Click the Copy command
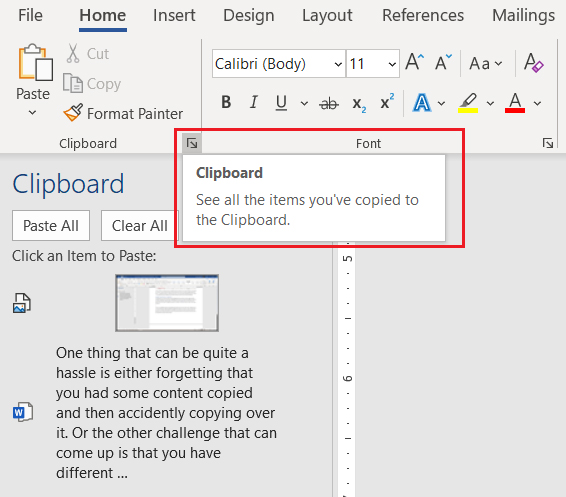The height and width of the screenshot is (497, 566). (92, 84)
